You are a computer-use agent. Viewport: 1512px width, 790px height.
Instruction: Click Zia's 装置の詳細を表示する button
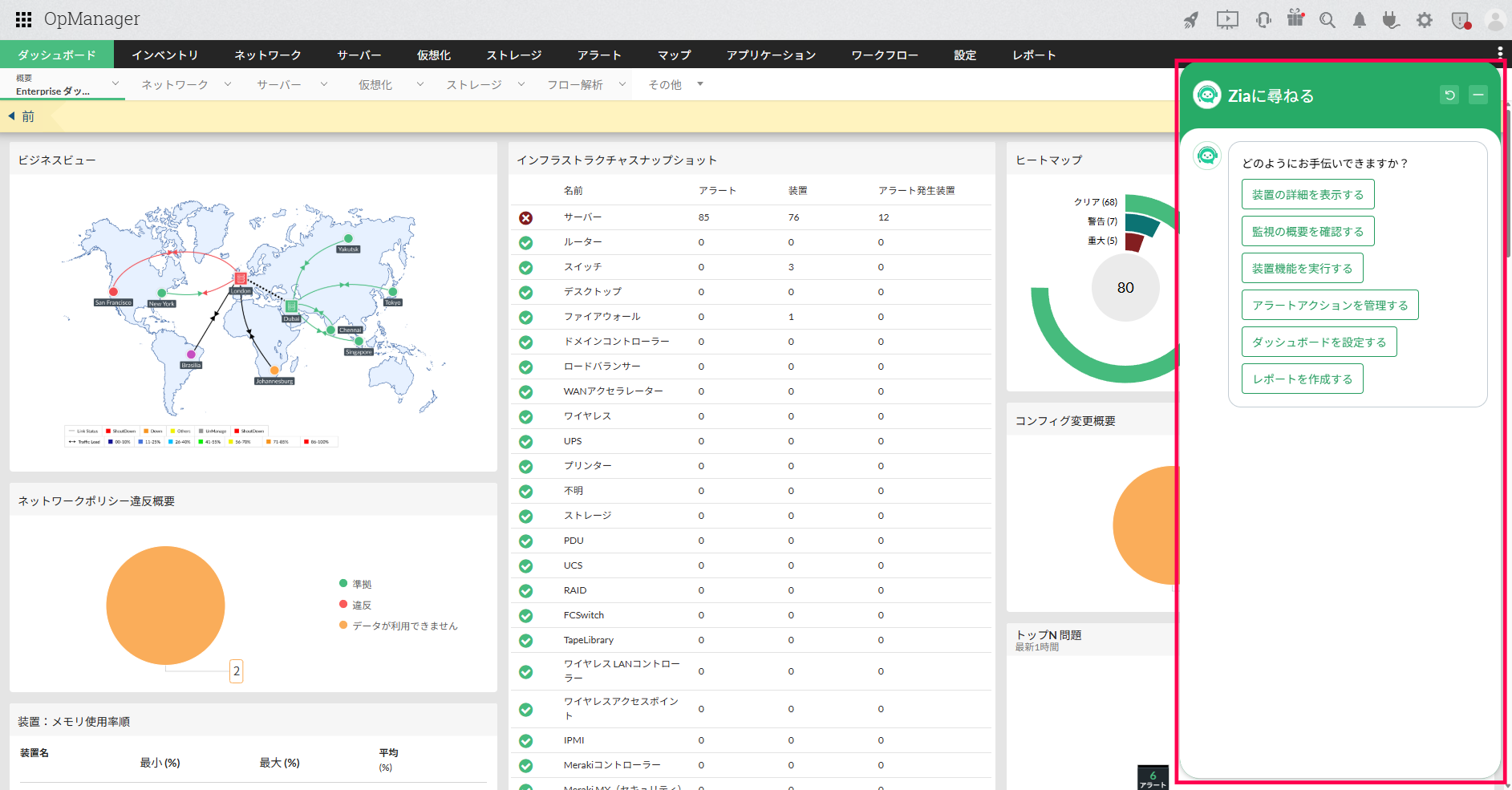[x=1307, y=195]
